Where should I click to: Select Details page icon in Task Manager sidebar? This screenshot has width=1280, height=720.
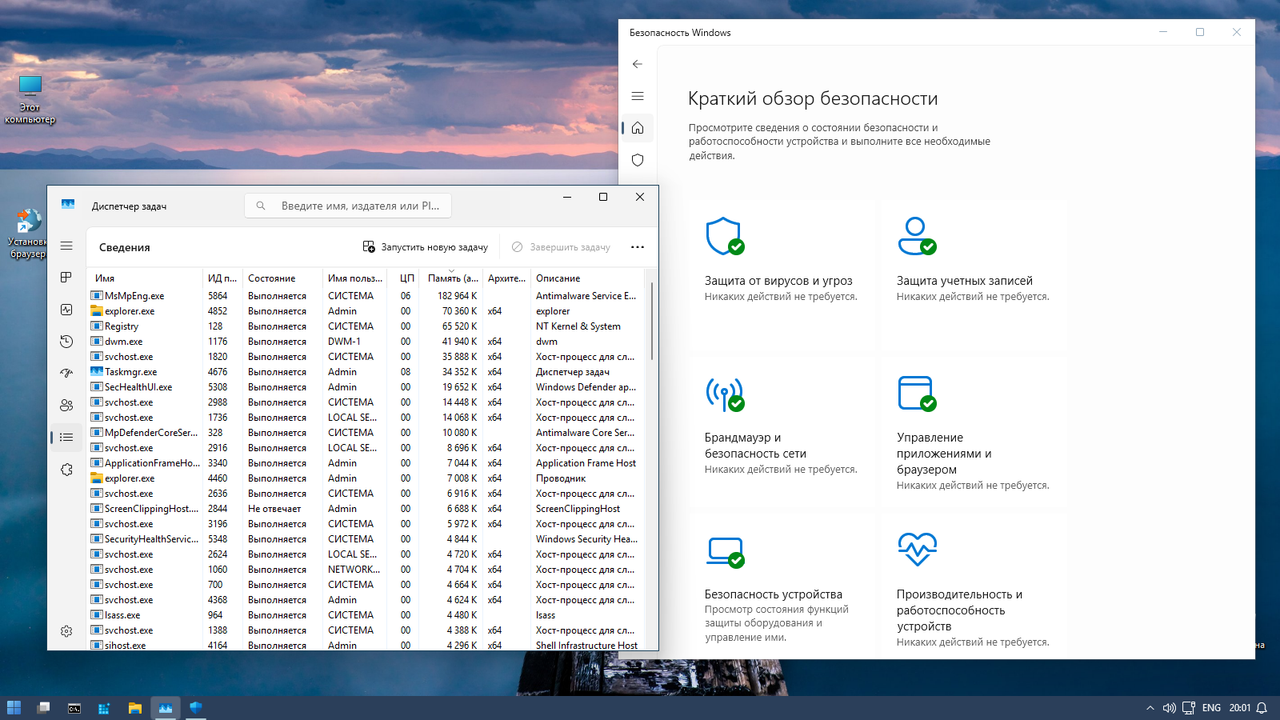pyautogui.click(x=66, y=437)
